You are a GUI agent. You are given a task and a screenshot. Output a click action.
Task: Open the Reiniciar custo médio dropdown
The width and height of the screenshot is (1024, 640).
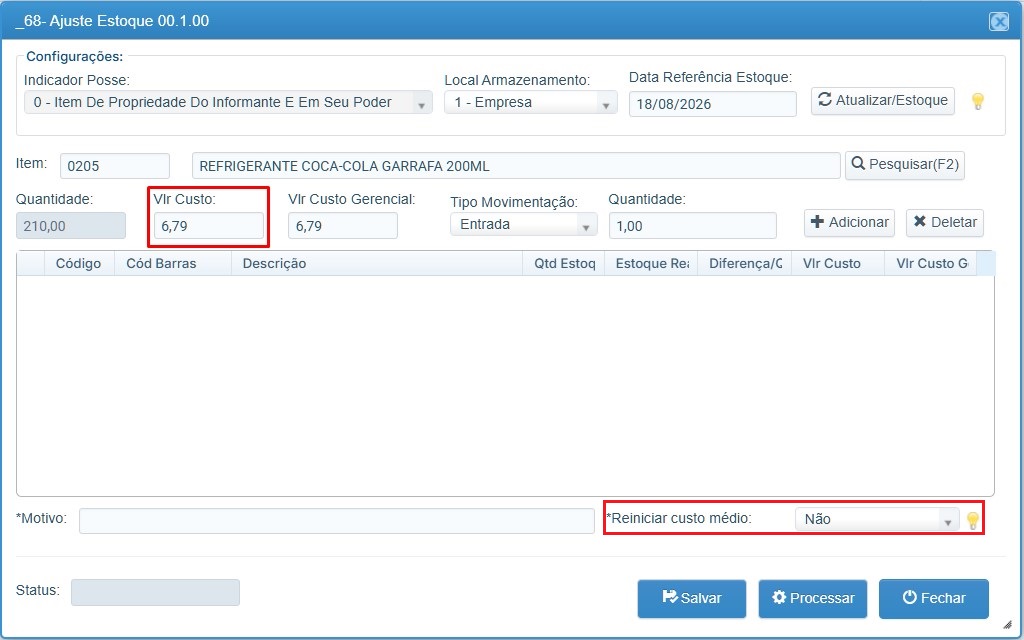876,519
